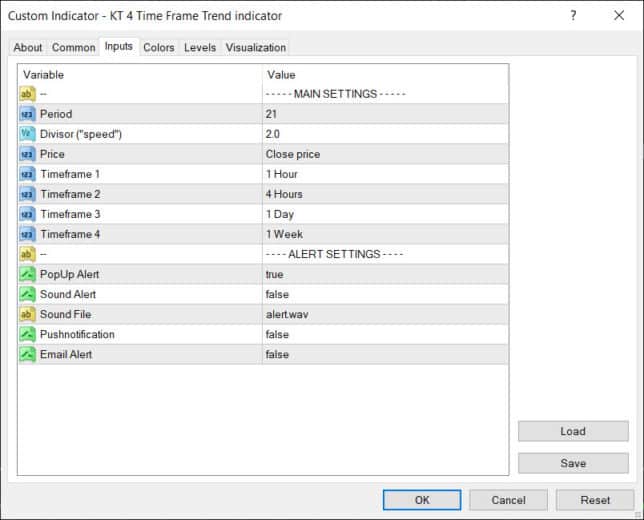Click the double-type icon next to Divisor
This screenshot has height=520, width=644.
pyautogui.click(x=27, y=134)
